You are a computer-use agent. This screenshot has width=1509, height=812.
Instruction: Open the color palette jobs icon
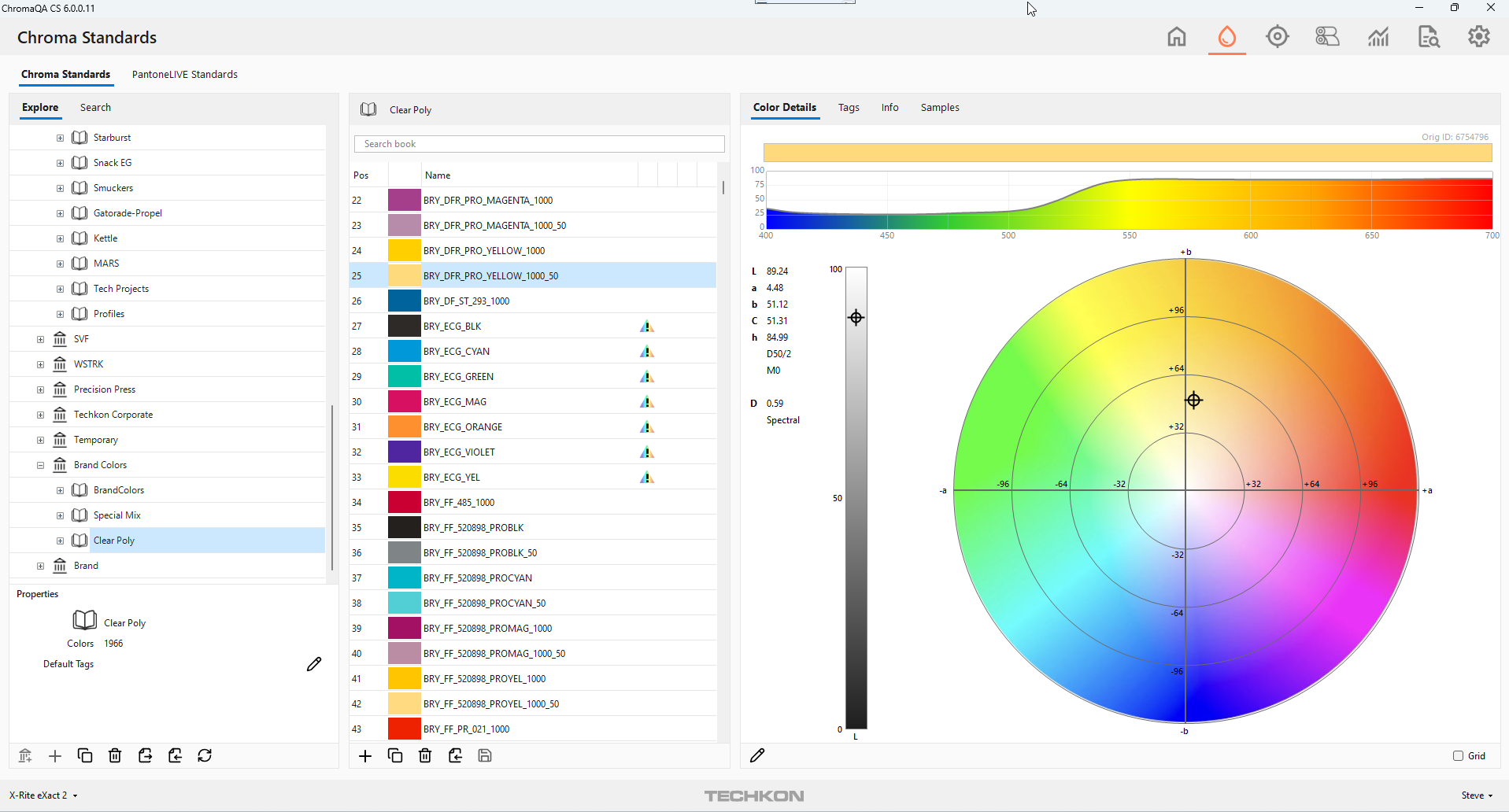click(x=1327, y=37)
